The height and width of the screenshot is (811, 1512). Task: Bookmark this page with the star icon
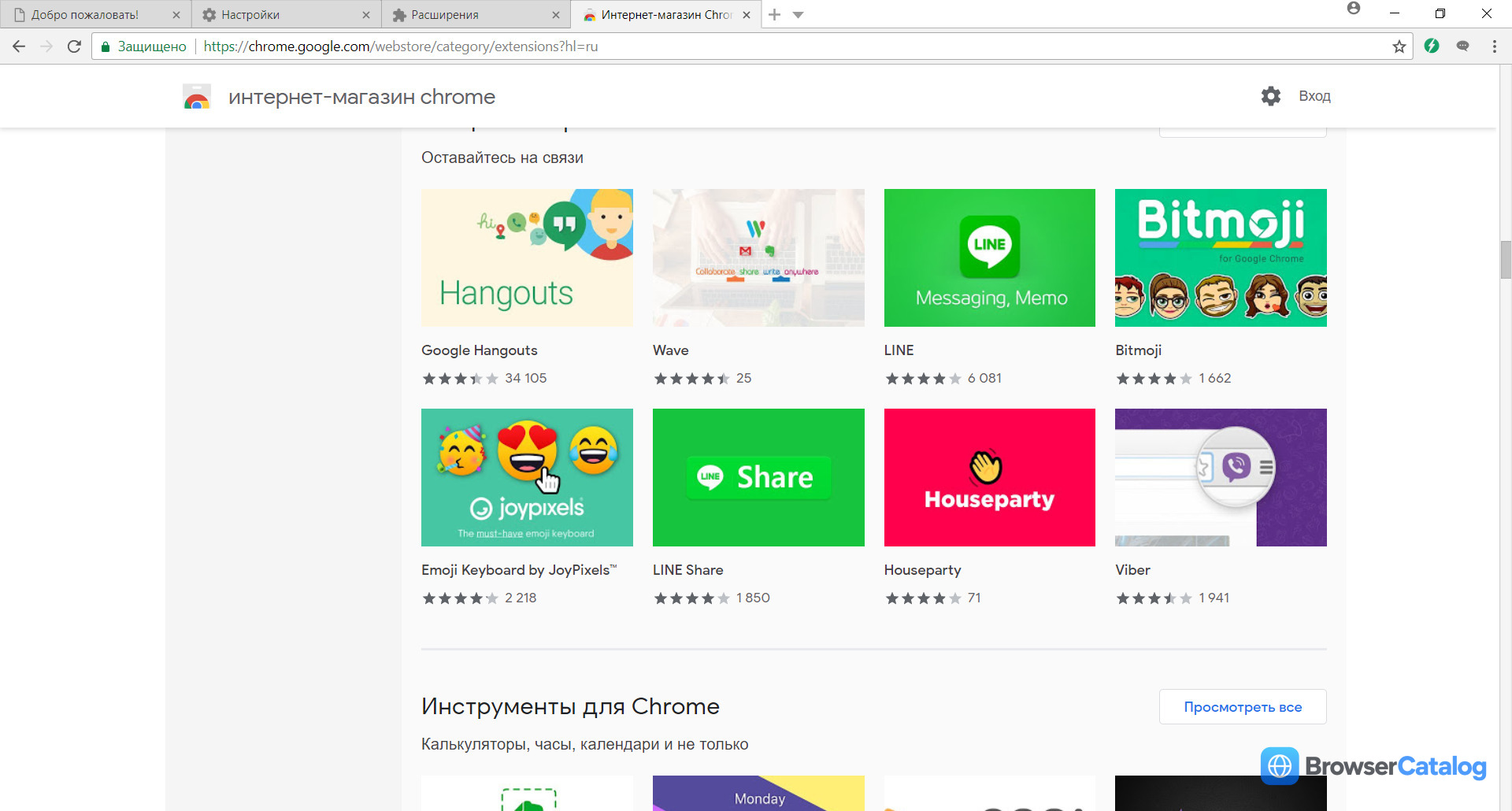coord(1399,46)
